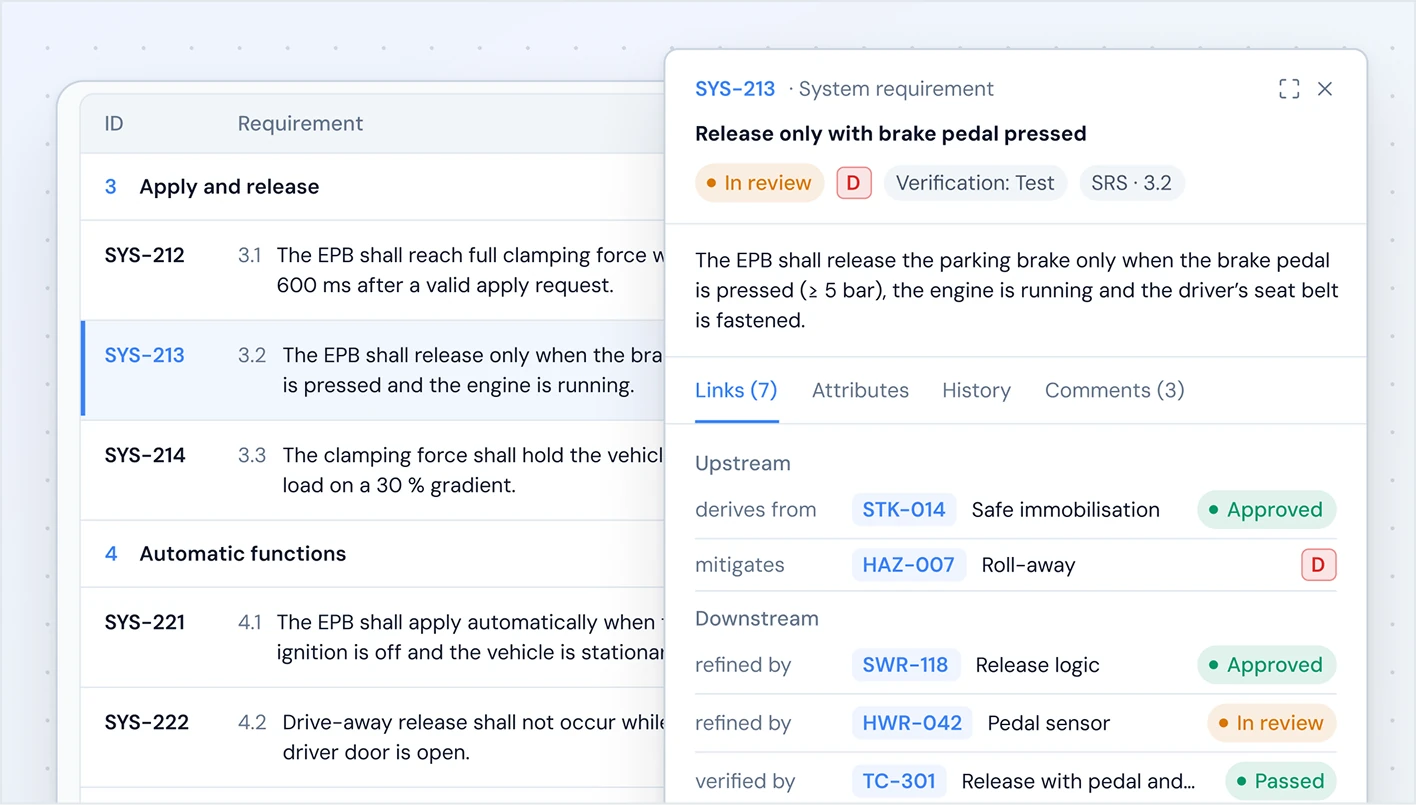This screenshot has width=1416, height=805.
Task: Switch to the History tab
Action: (x=976, y=390)
